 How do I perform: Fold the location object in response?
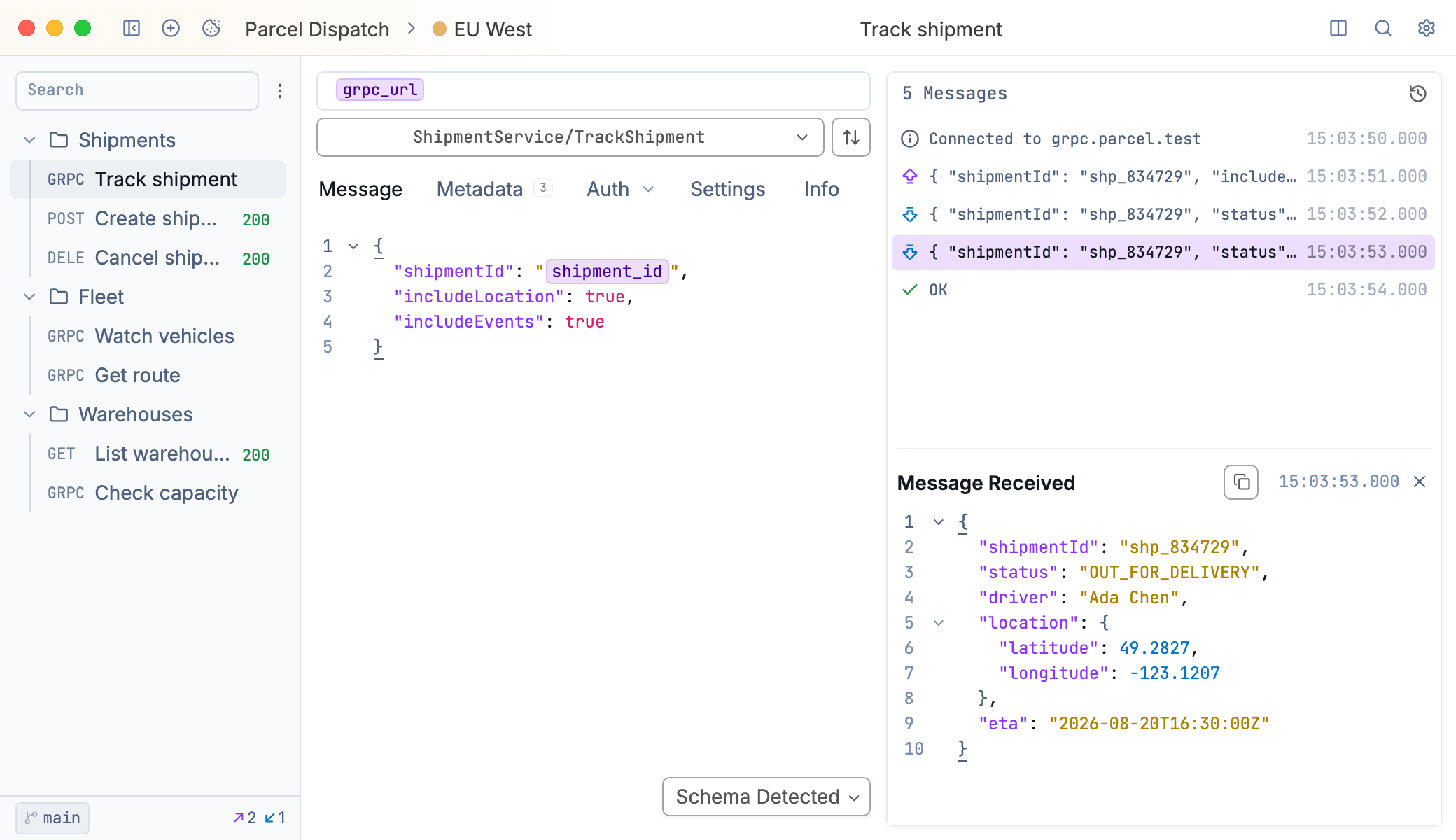939,623
